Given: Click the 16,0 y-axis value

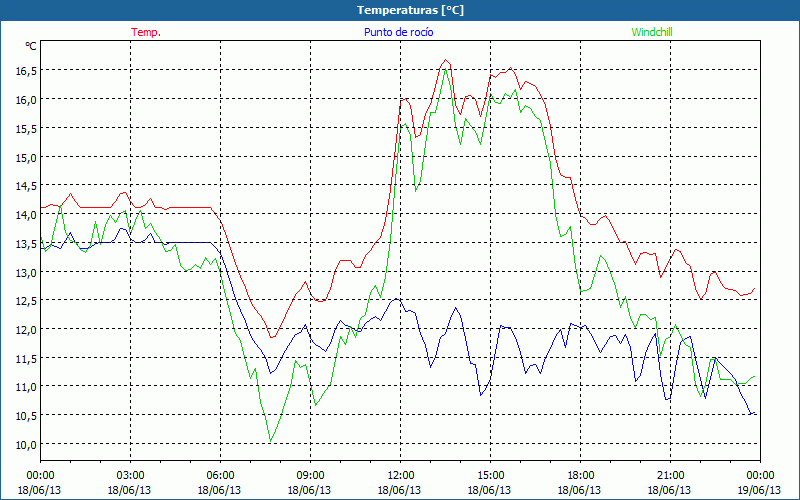Looking at the screenshot, I should 26,99.
